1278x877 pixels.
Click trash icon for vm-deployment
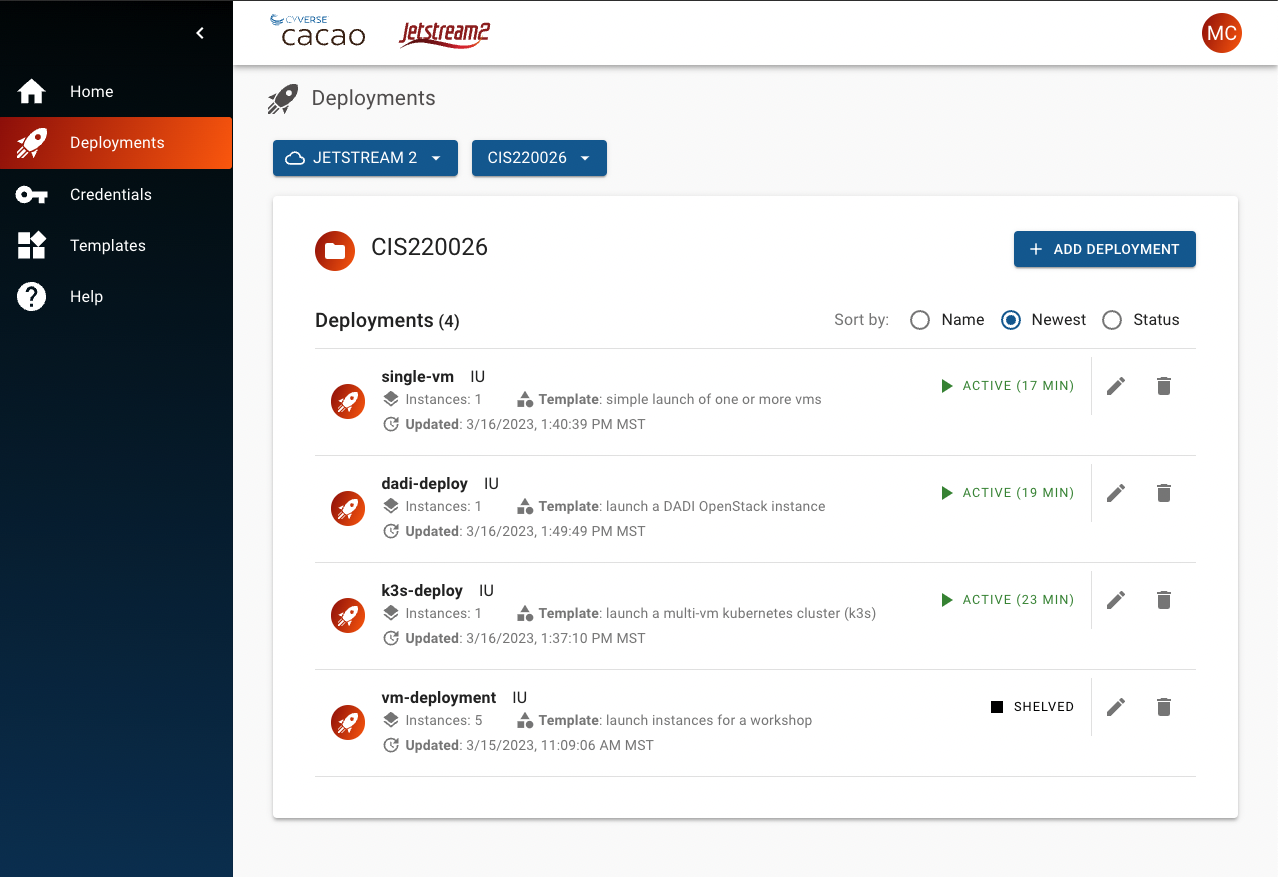1163,707
